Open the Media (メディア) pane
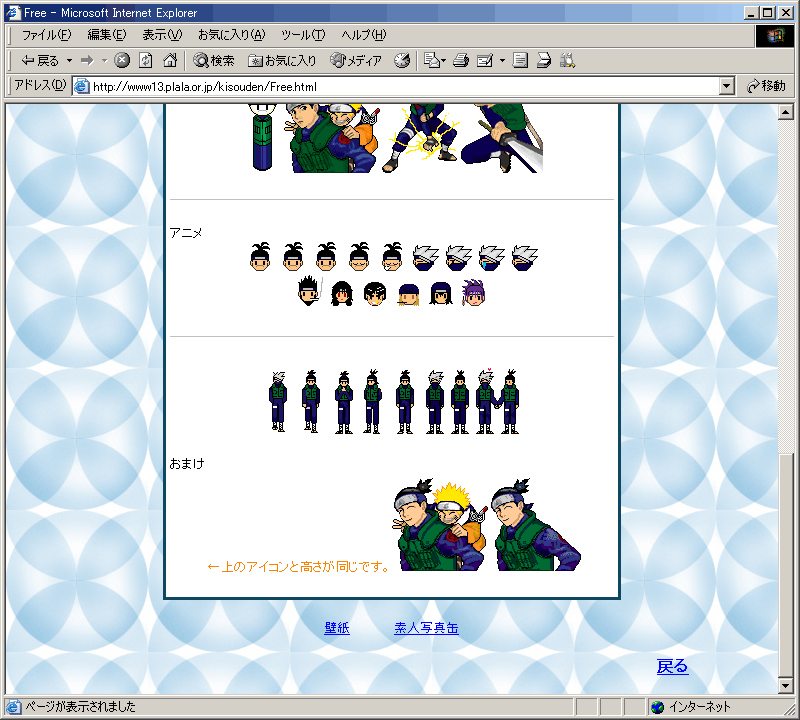This screenshot has width=800, height=720. pyautogui.click(x=356, y=61)
